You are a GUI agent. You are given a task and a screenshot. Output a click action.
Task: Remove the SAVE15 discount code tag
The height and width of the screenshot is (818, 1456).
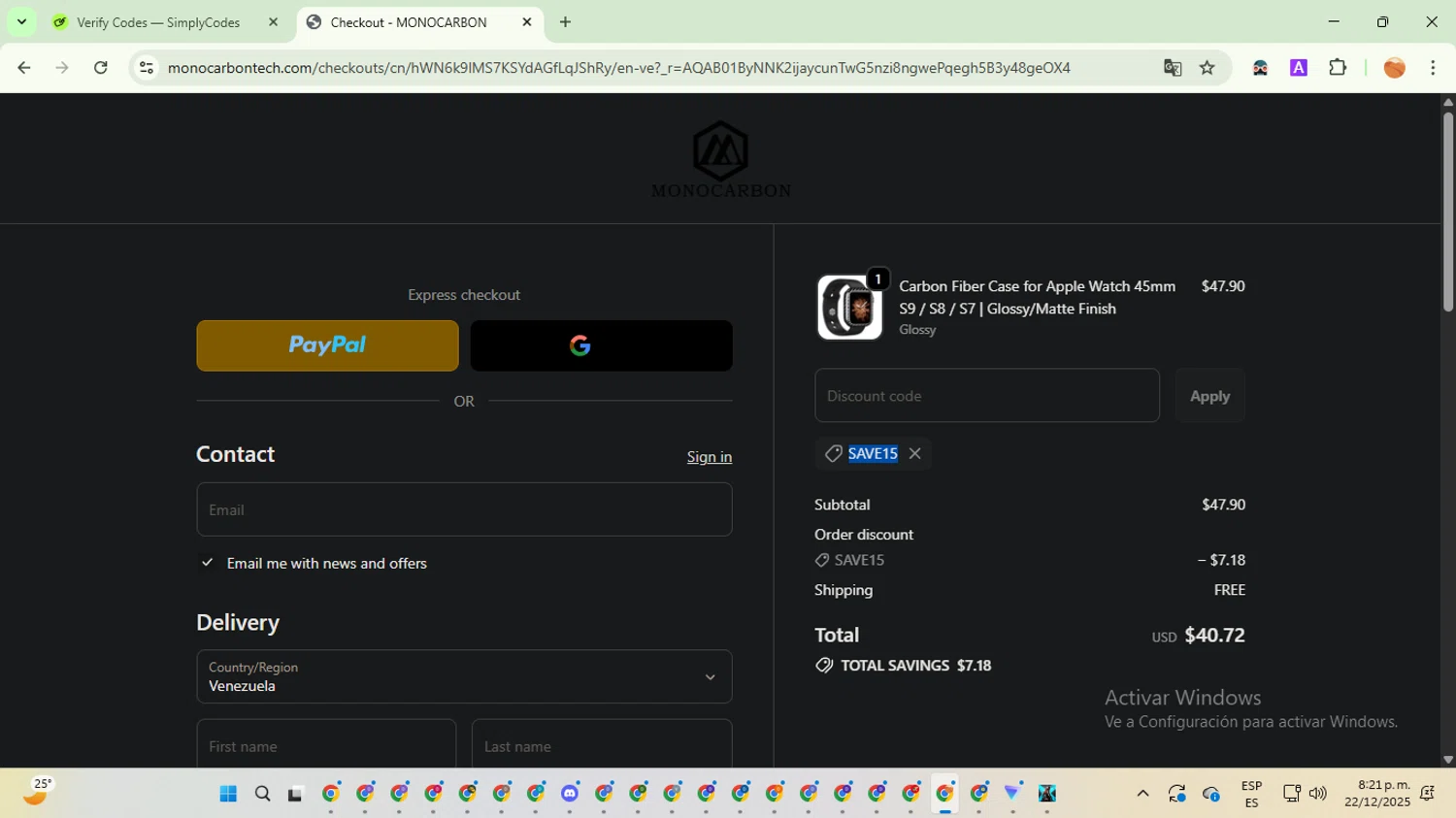(914, 453)
